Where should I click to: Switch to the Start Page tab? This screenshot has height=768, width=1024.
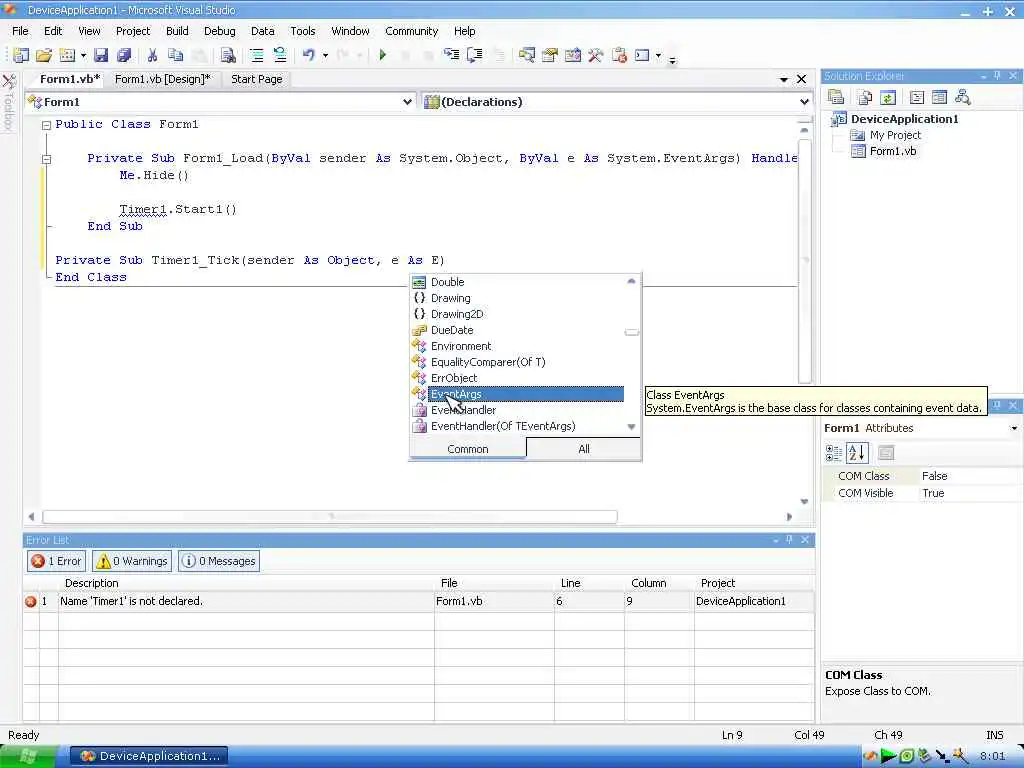257,79
